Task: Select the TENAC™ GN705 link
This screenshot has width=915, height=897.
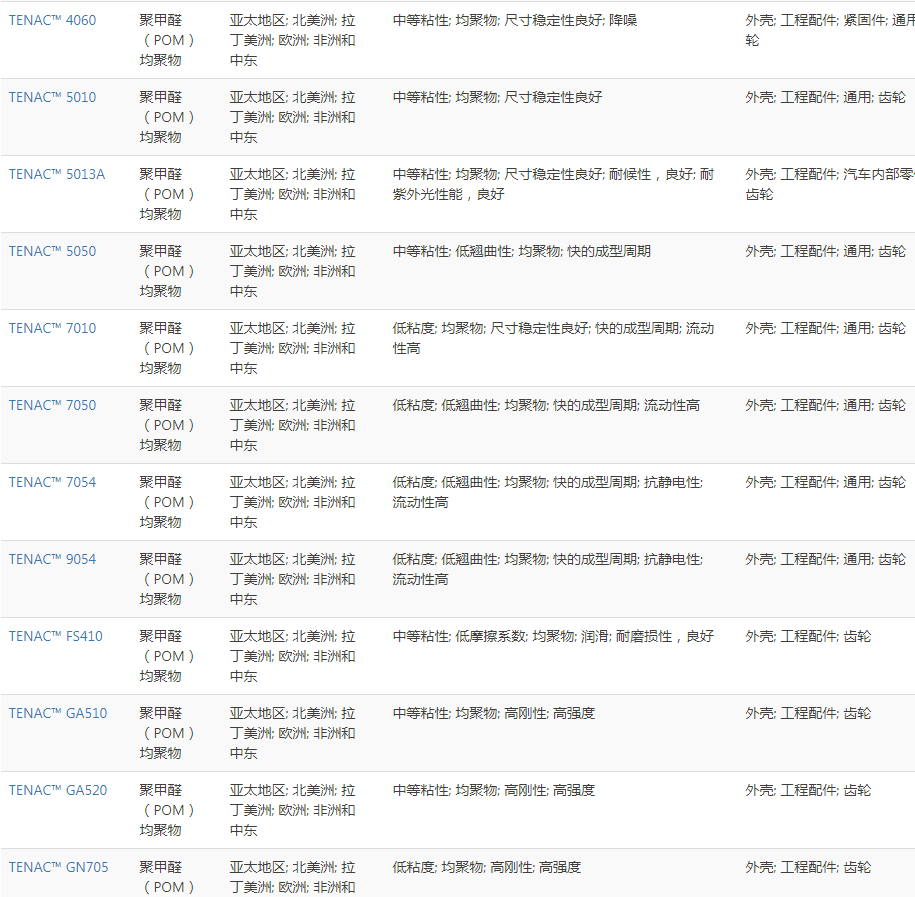Action: click(x=59, y=867)
